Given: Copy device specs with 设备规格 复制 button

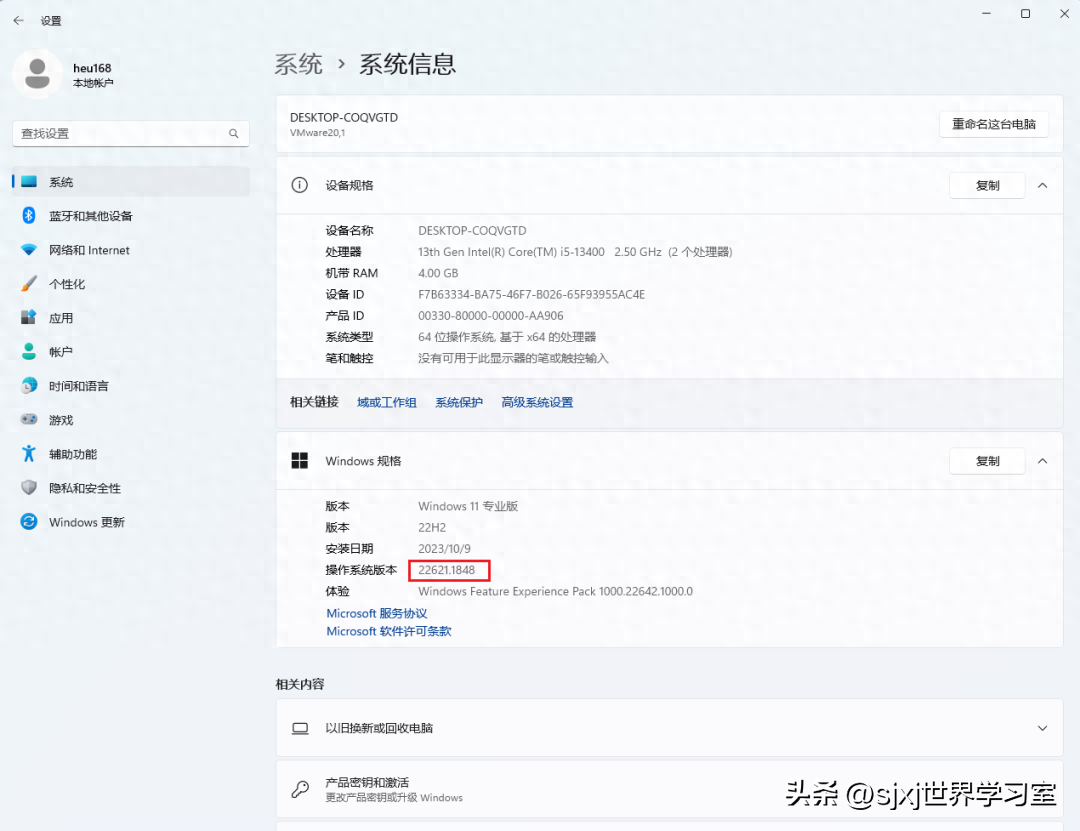Looking at the screenshot, I should [x=987, y=185].
